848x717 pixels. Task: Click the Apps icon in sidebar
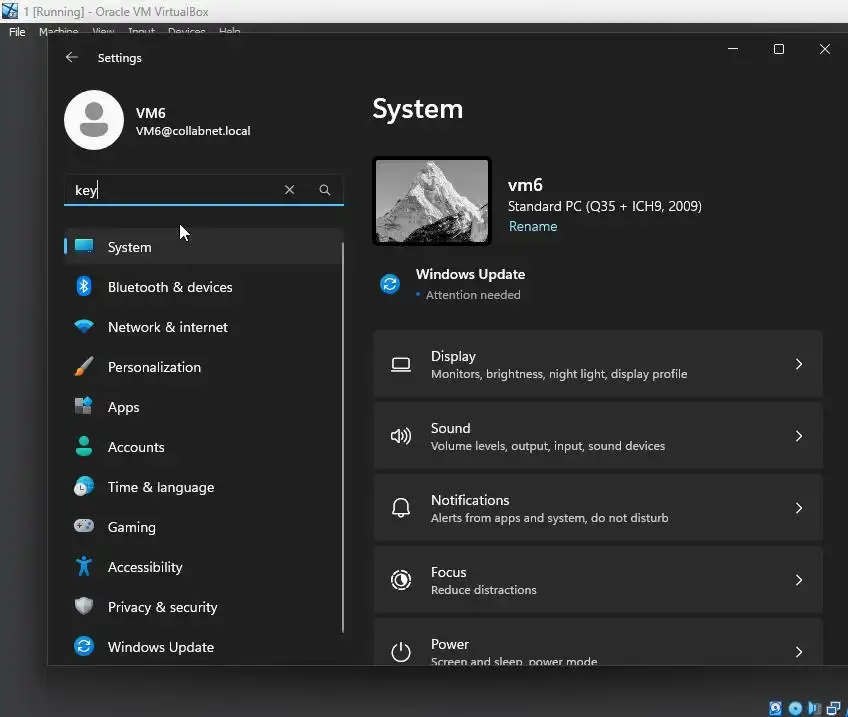point(84,406)
